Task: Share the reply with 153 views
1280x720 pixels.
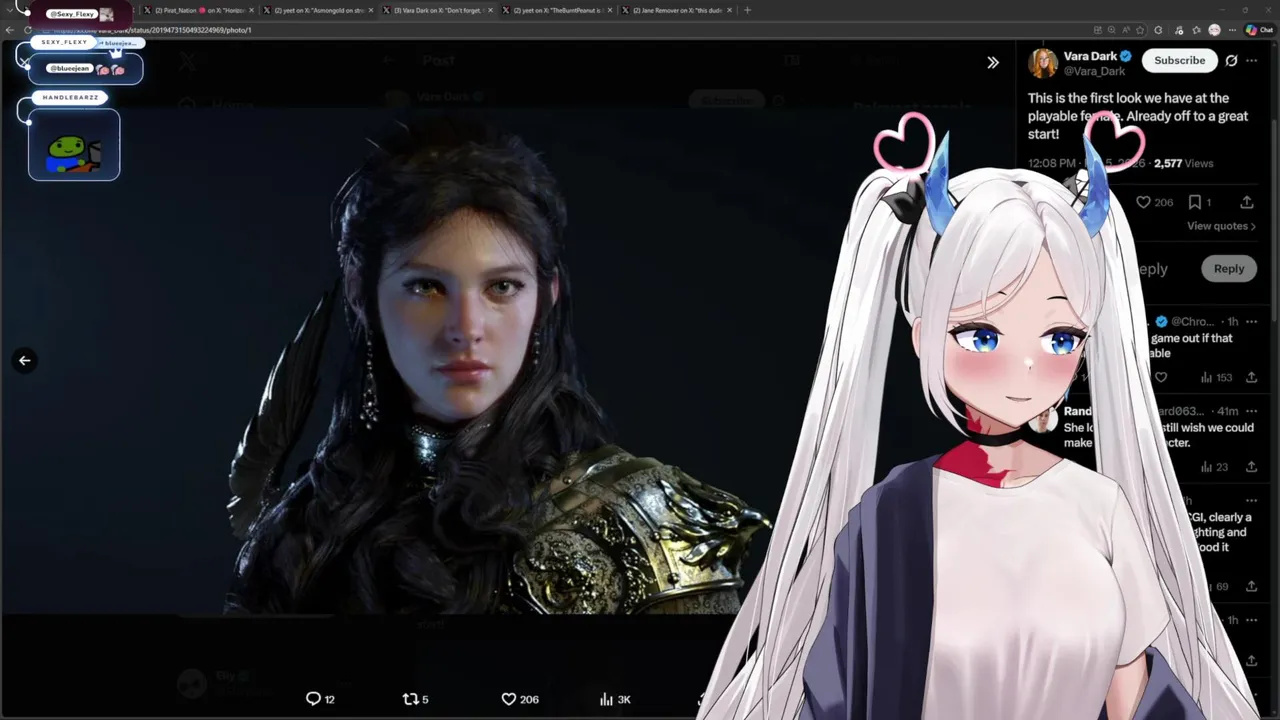Action: [1251, 378]
